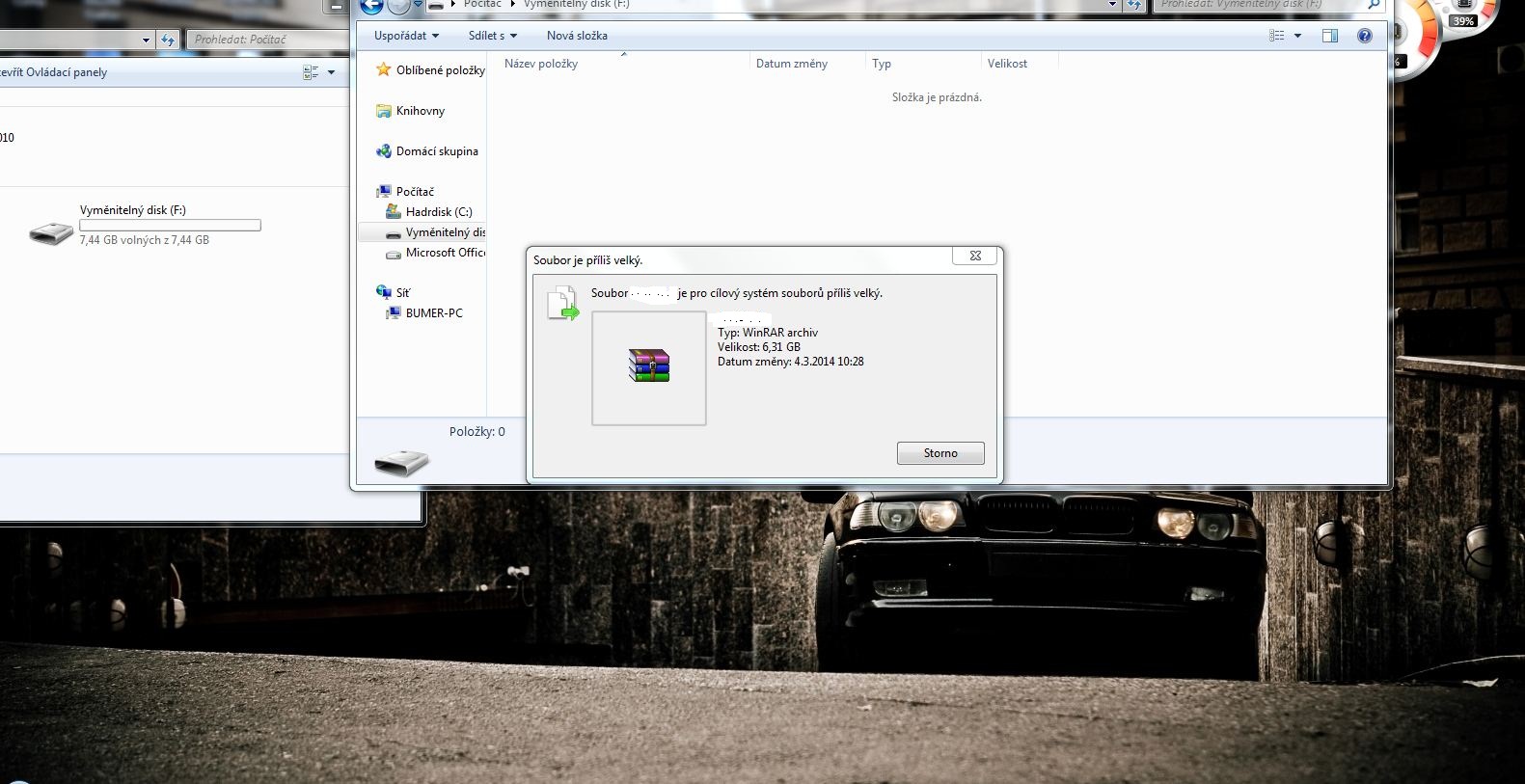Click the Vyměnitelný disk (F:) drive icon
Viewport: 1525px width, 784px height.
[x=51, y=232]
